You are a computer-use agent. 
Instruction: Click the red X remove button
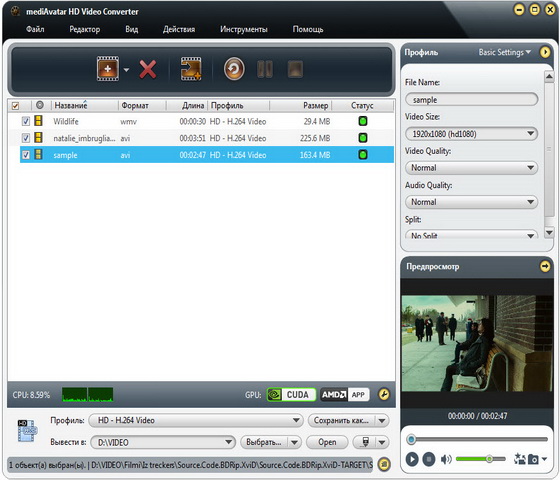click(x=148, y=69)
